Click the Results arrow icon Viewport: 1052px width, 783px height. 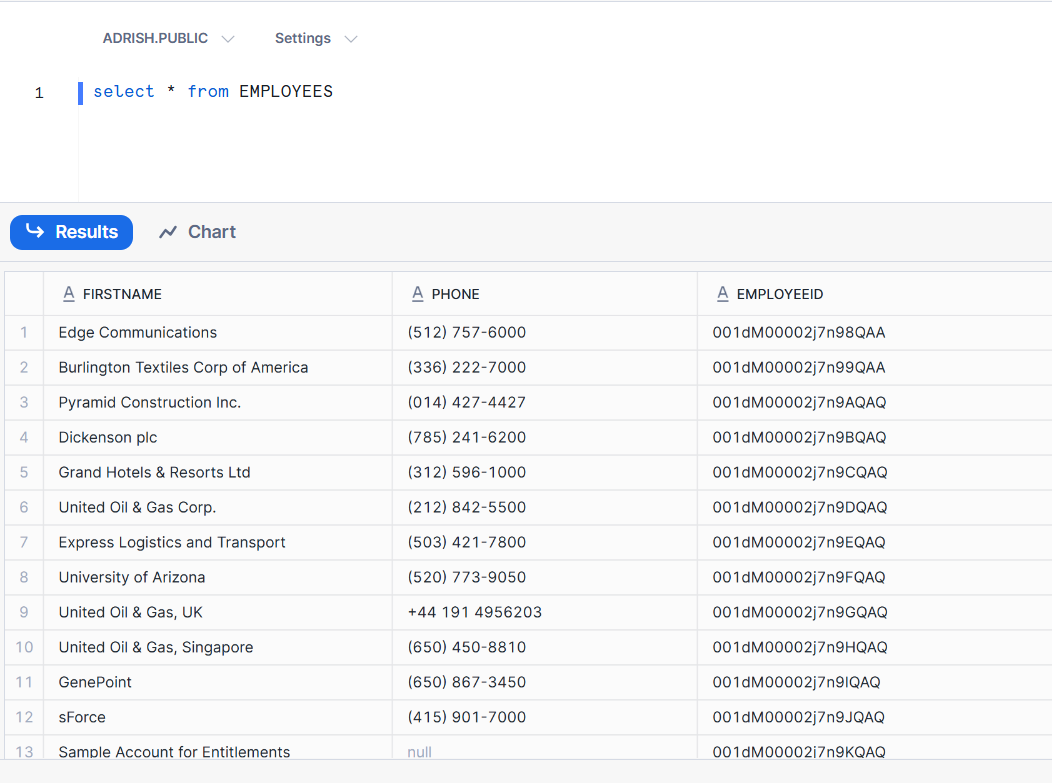click(35, 232)
